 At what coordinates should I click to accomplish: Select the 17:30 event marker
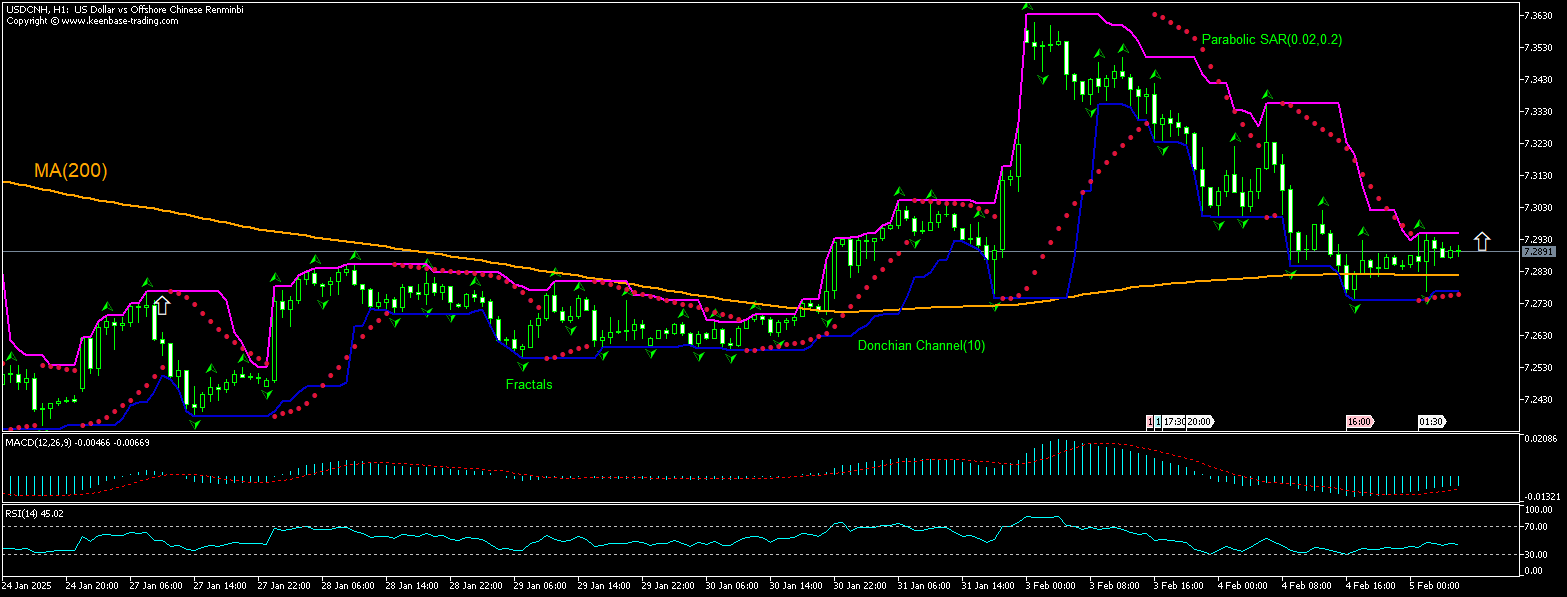(1174, 422)
